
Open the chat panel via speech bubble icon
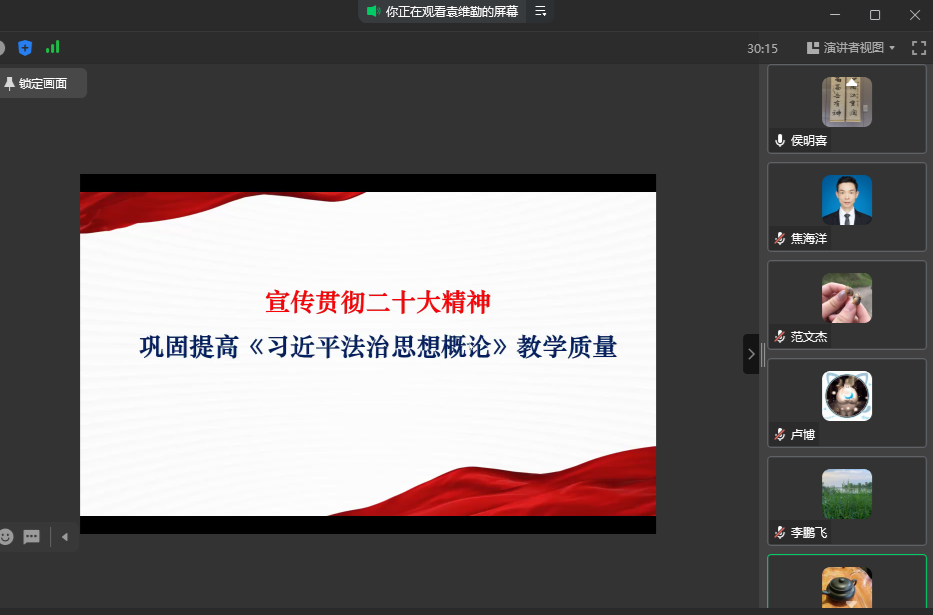[x=31, y=537]
